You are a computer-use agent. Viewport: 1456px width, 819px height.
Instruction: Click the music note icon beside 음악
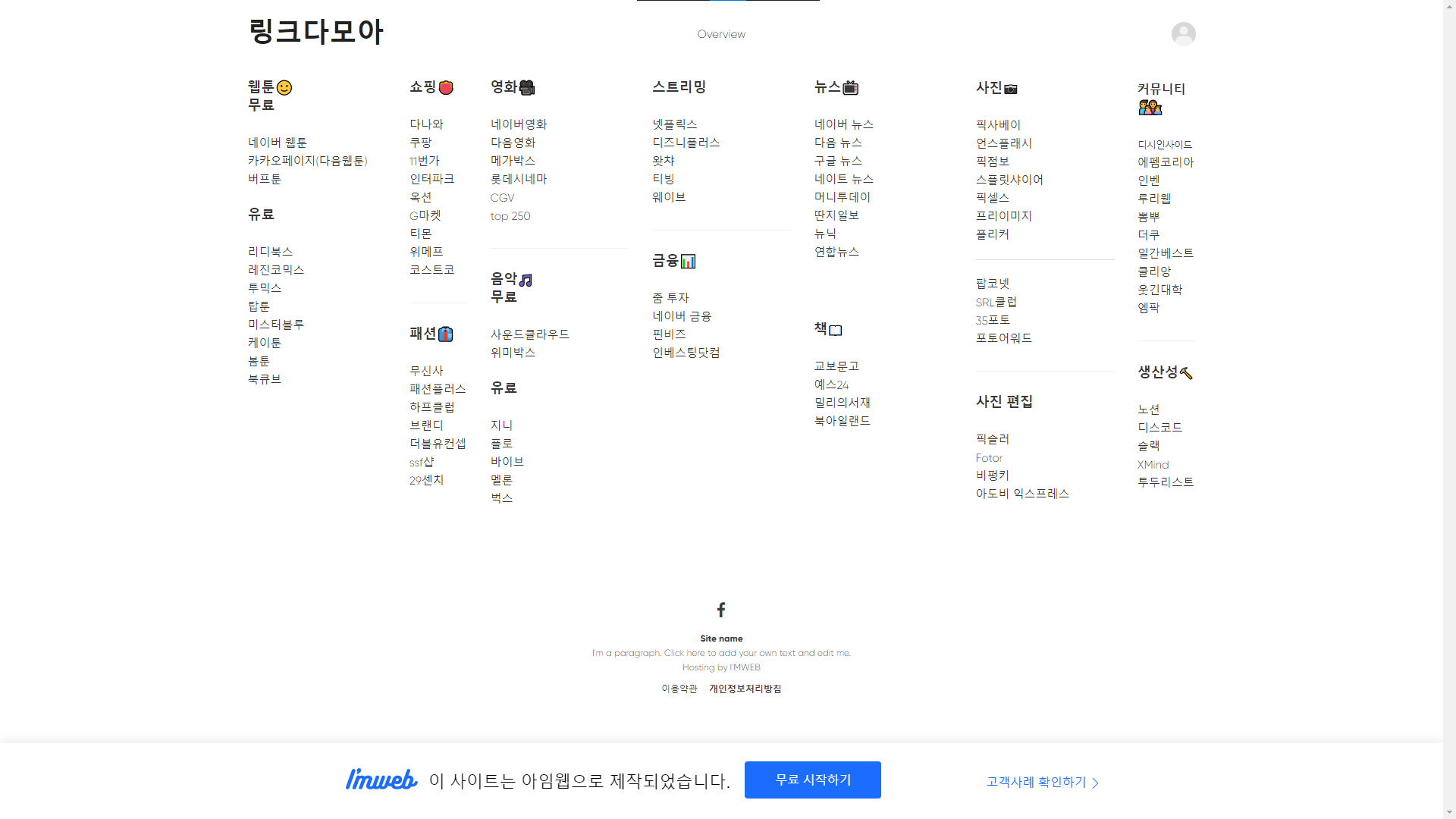[526, 280]
